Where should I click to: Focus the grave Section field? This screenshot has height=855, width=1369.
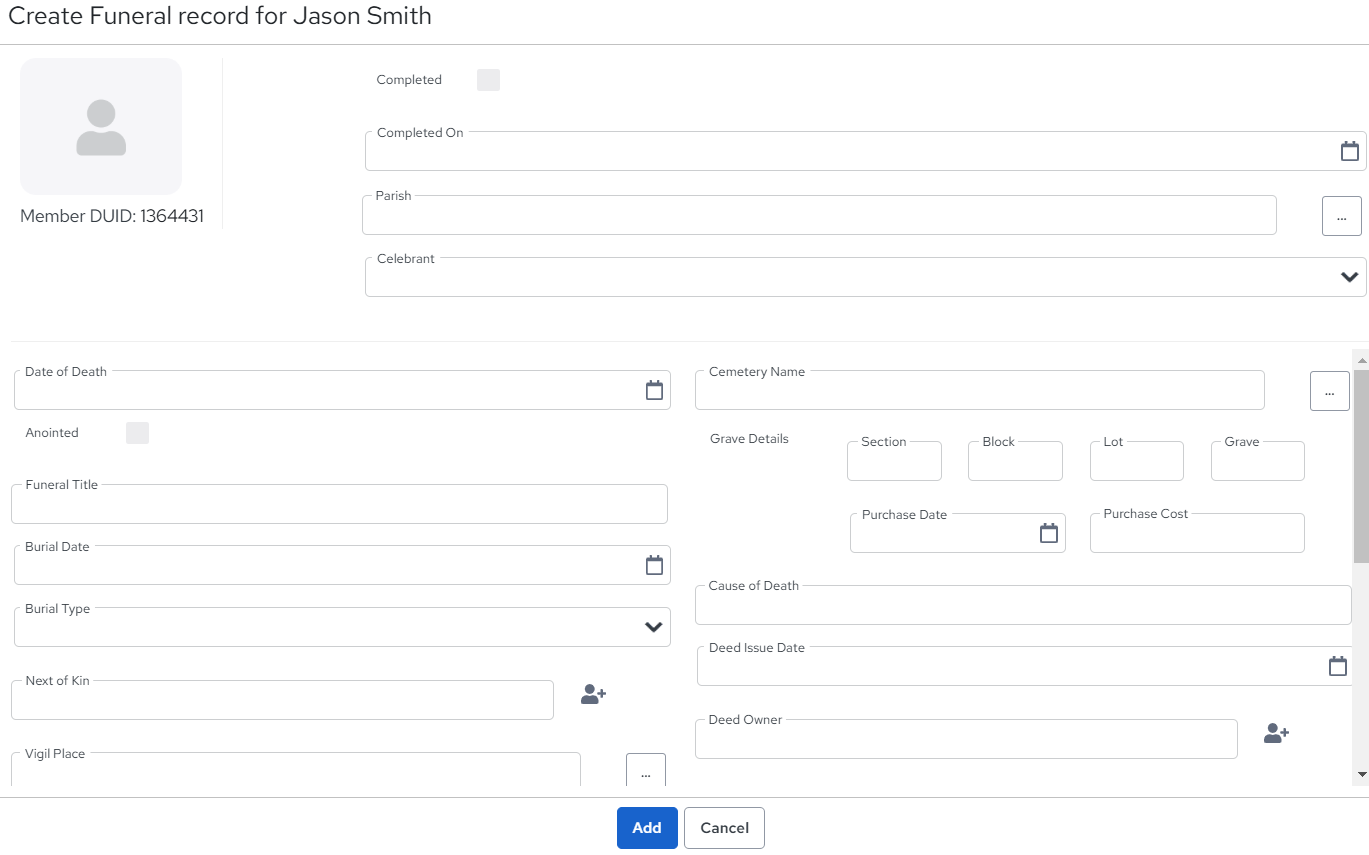coord(894,461)
